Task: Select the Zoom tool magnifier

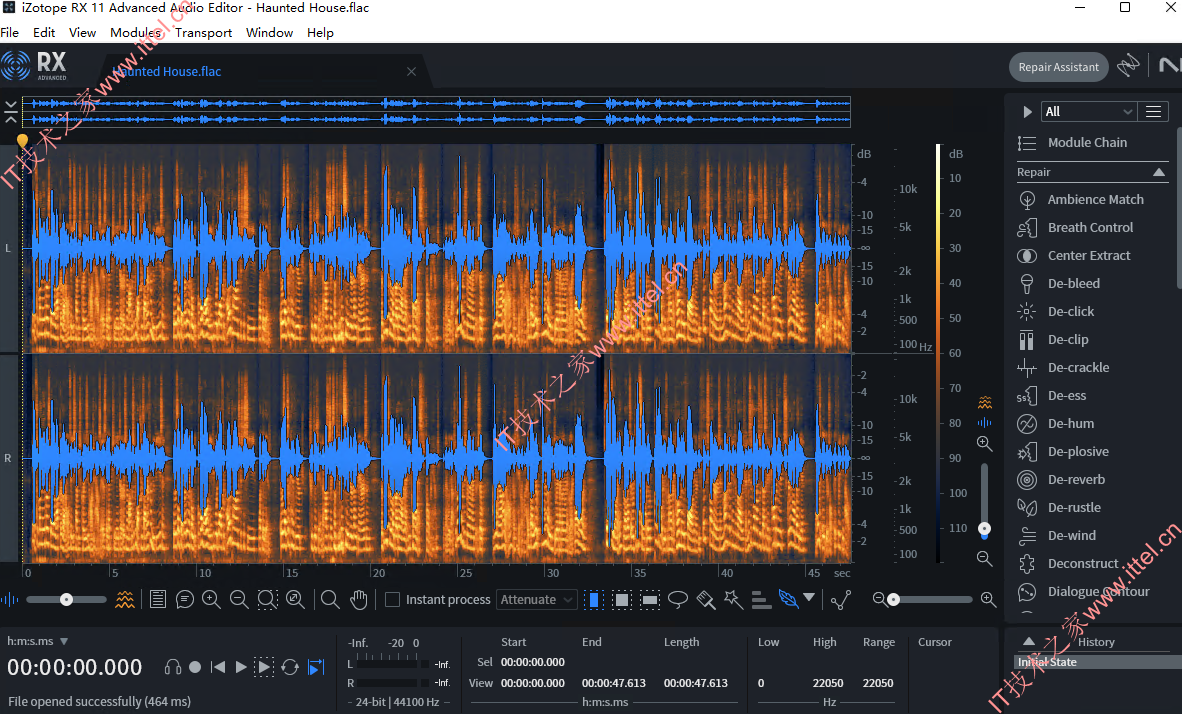Action: tap(330, 599)
